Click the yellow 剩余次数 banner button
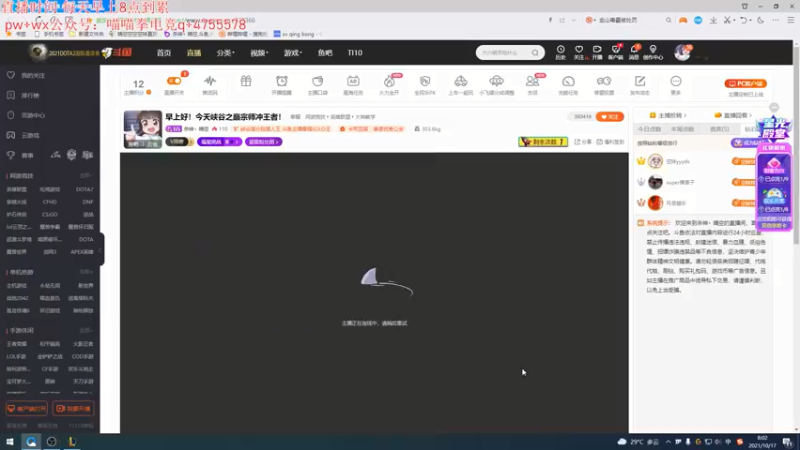The image size is (800, 450). 543,142
